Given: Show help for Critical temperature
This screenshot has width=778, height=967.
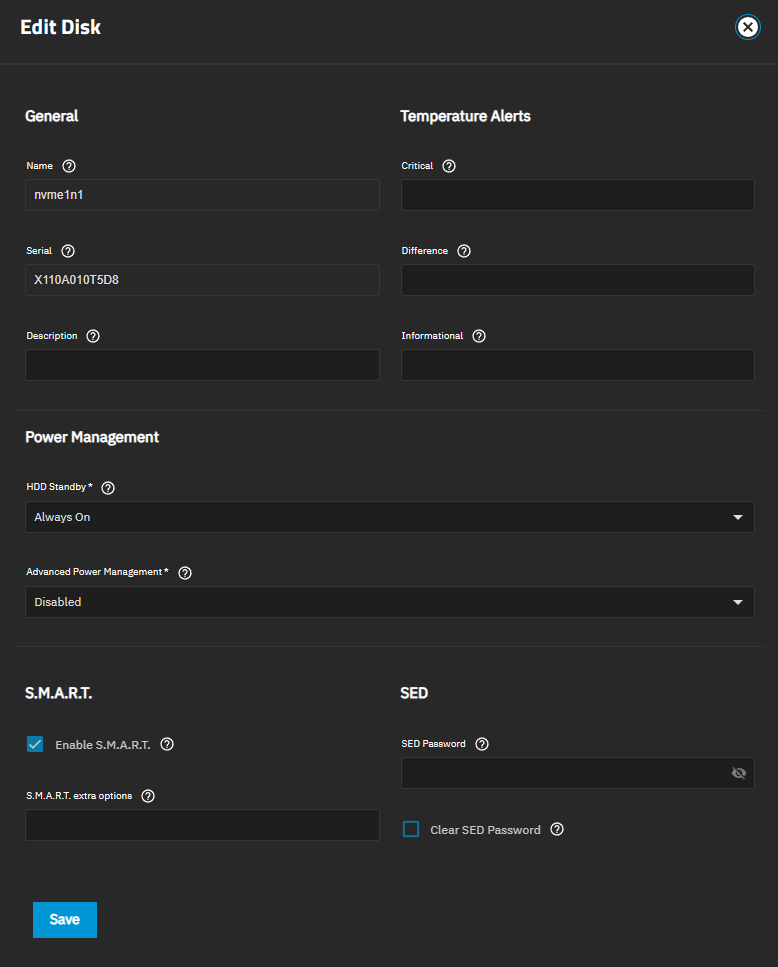Looking at the screenshot, I should pos(449,166).
